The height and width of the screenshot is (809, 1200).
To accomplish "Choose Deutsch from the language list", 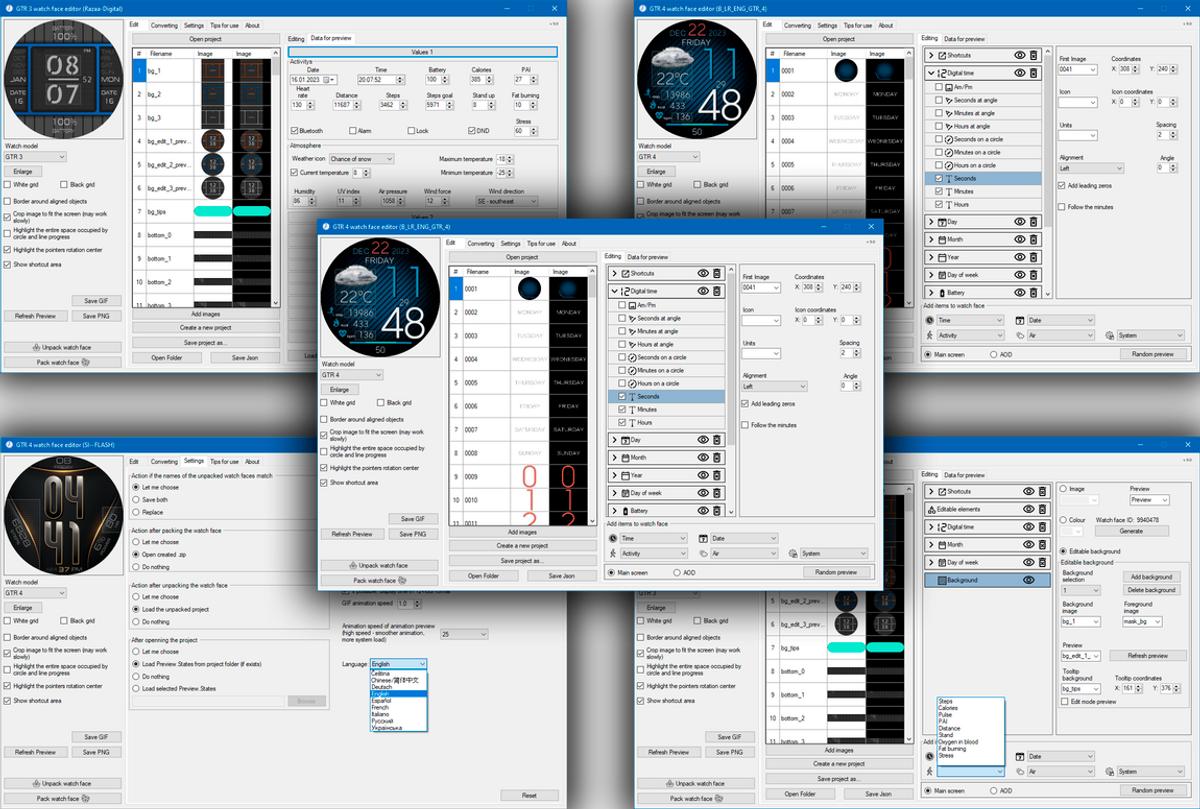I will [x=382, y=687].
